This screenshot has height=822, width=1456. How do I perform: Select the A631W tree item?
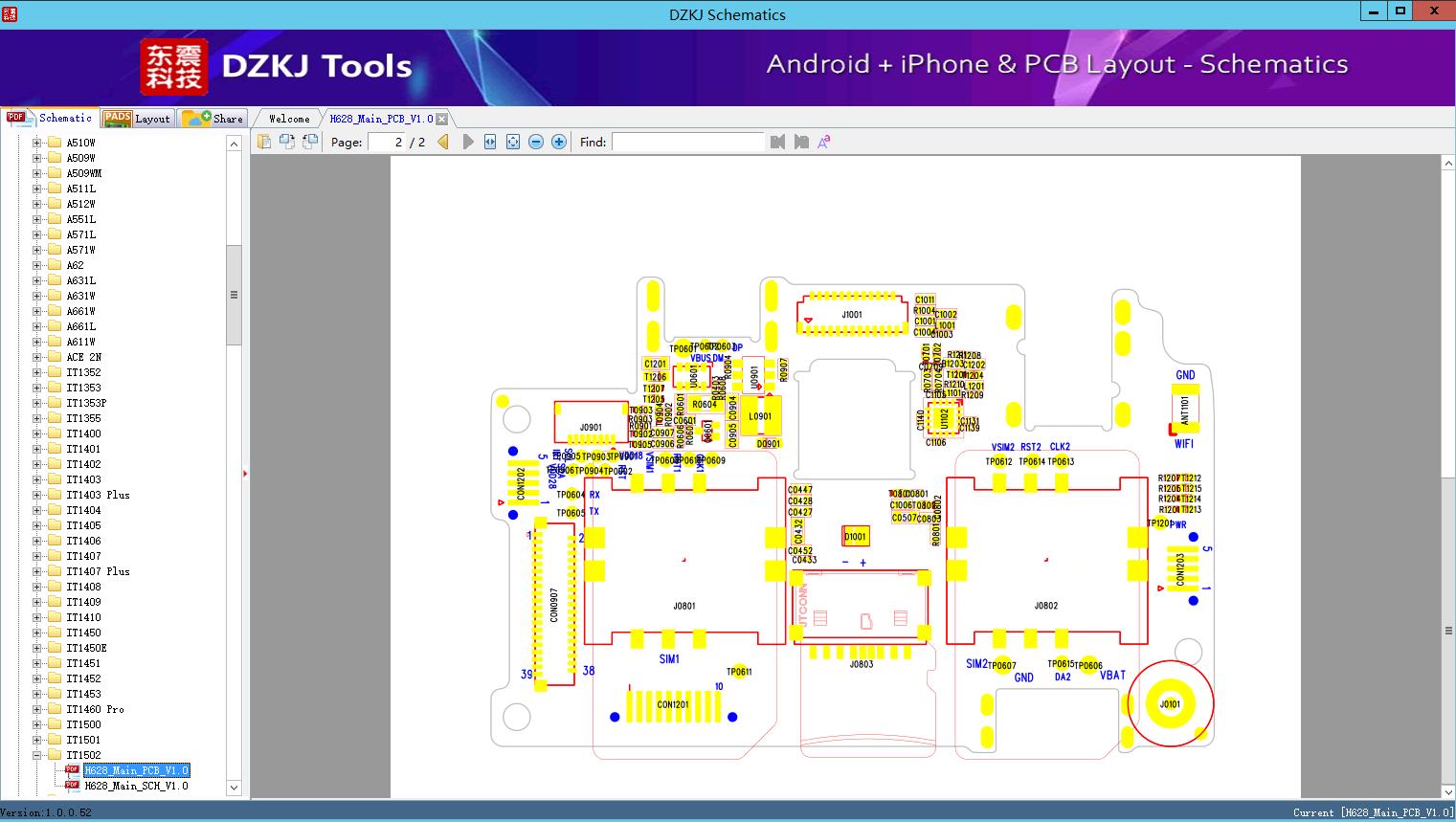click(x=80, y=296)
